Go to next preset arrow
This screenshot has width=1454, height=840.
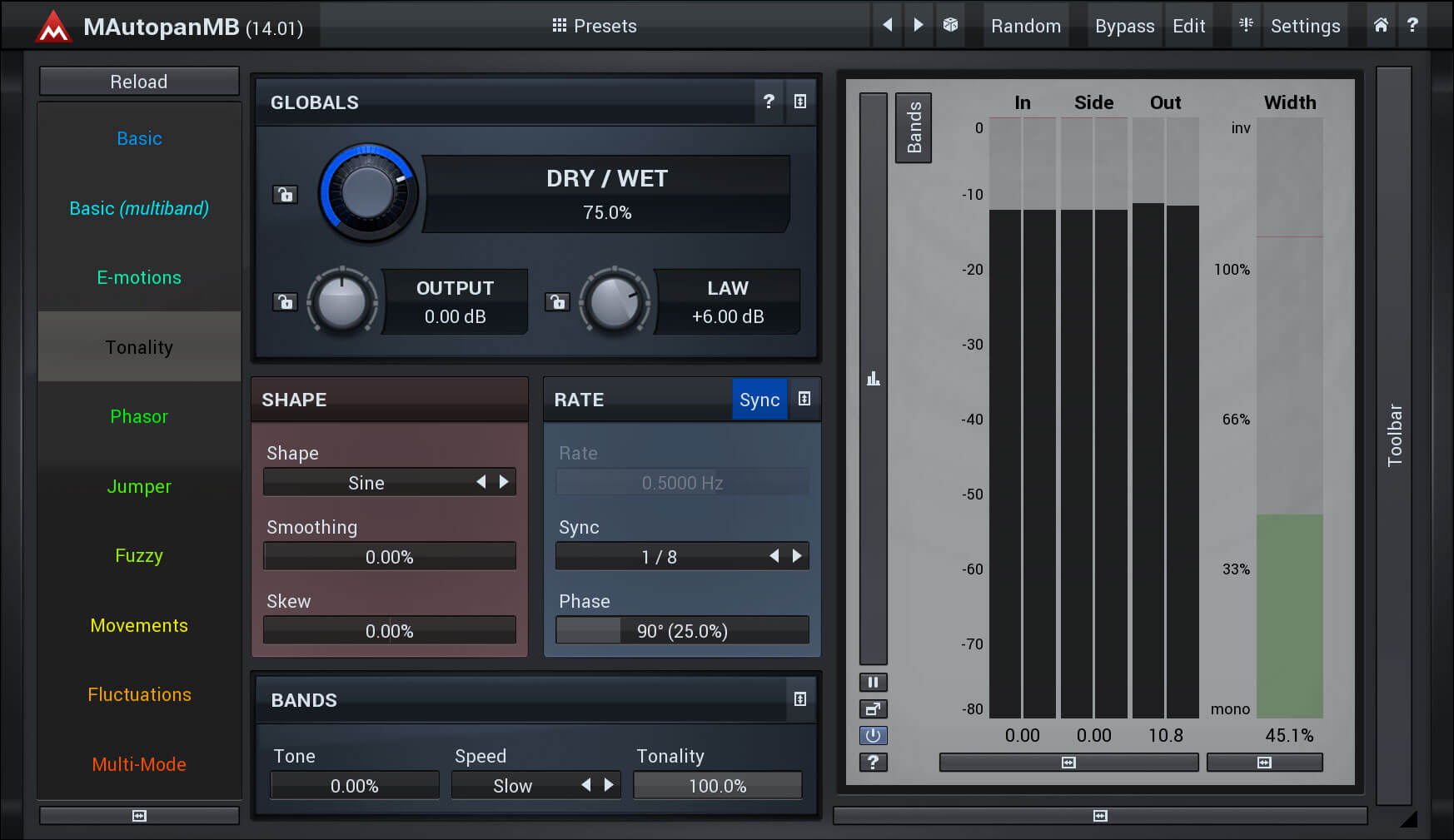coord(918,25)
